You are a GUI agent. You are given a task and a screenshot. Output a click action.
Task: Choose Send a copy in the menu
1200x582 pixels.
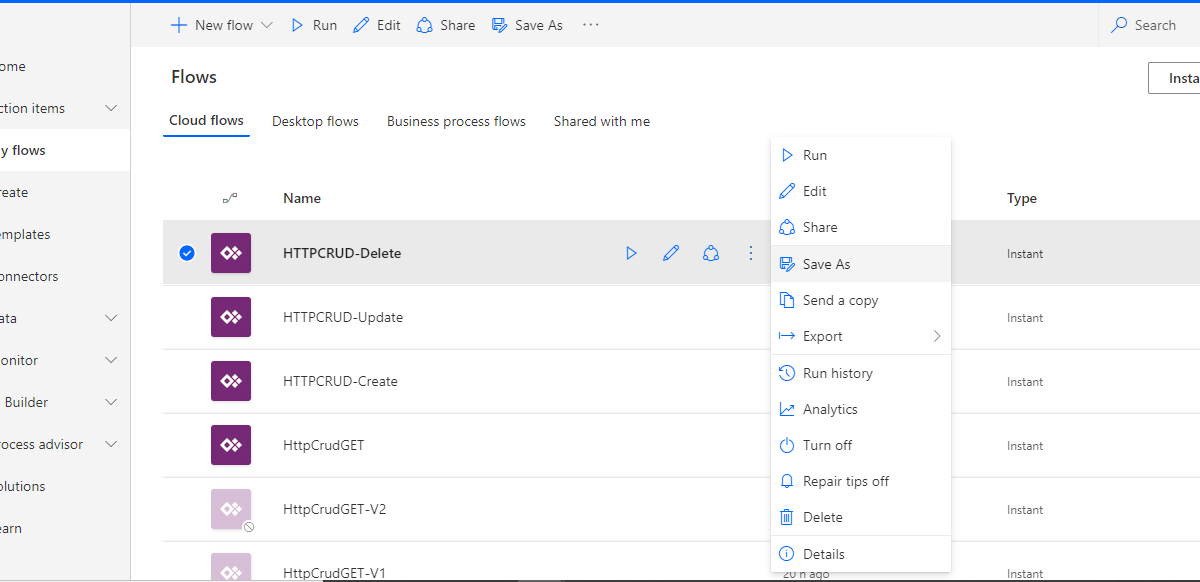tap(840, 299)
